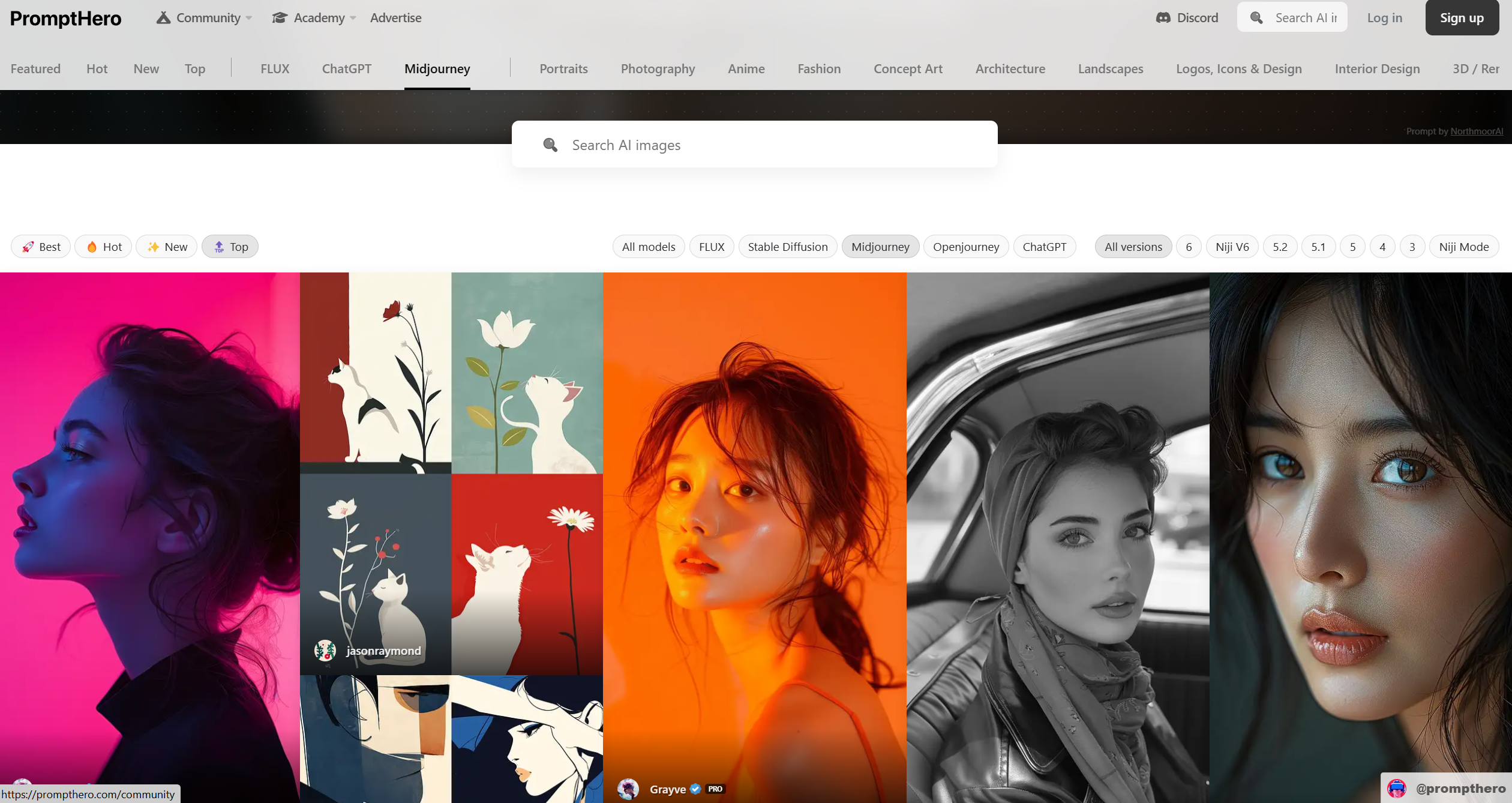The image size is (1512, 803).
Task: Click Grayve's profile avatar
Action: pyautogui.click(x=628, y=789)
